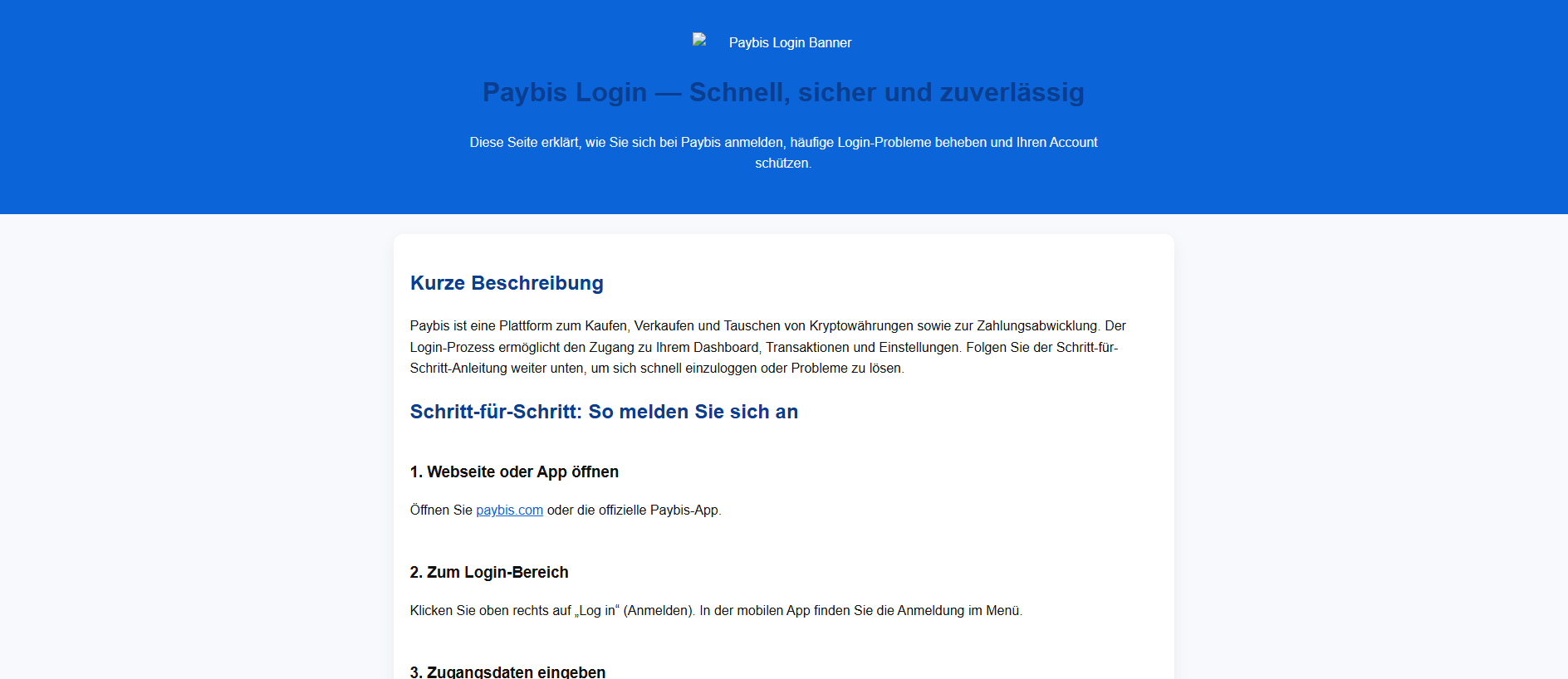
Task: Click the "3. Zugangsdaten eingeben" subheading
Action: [507, 671]
